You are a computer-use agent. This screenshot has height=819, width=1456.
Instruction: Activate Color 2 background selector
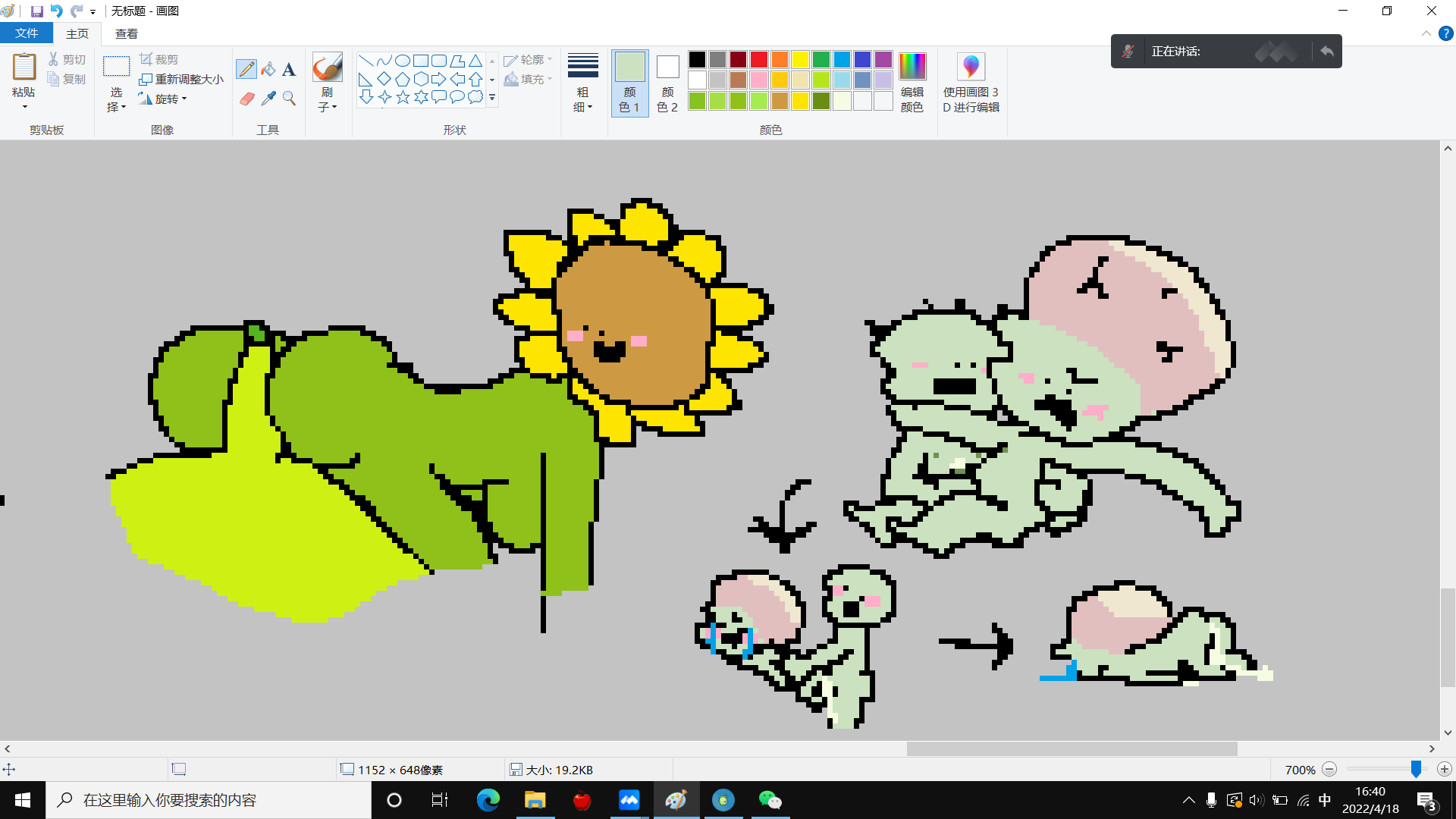[x=667, y=83]
